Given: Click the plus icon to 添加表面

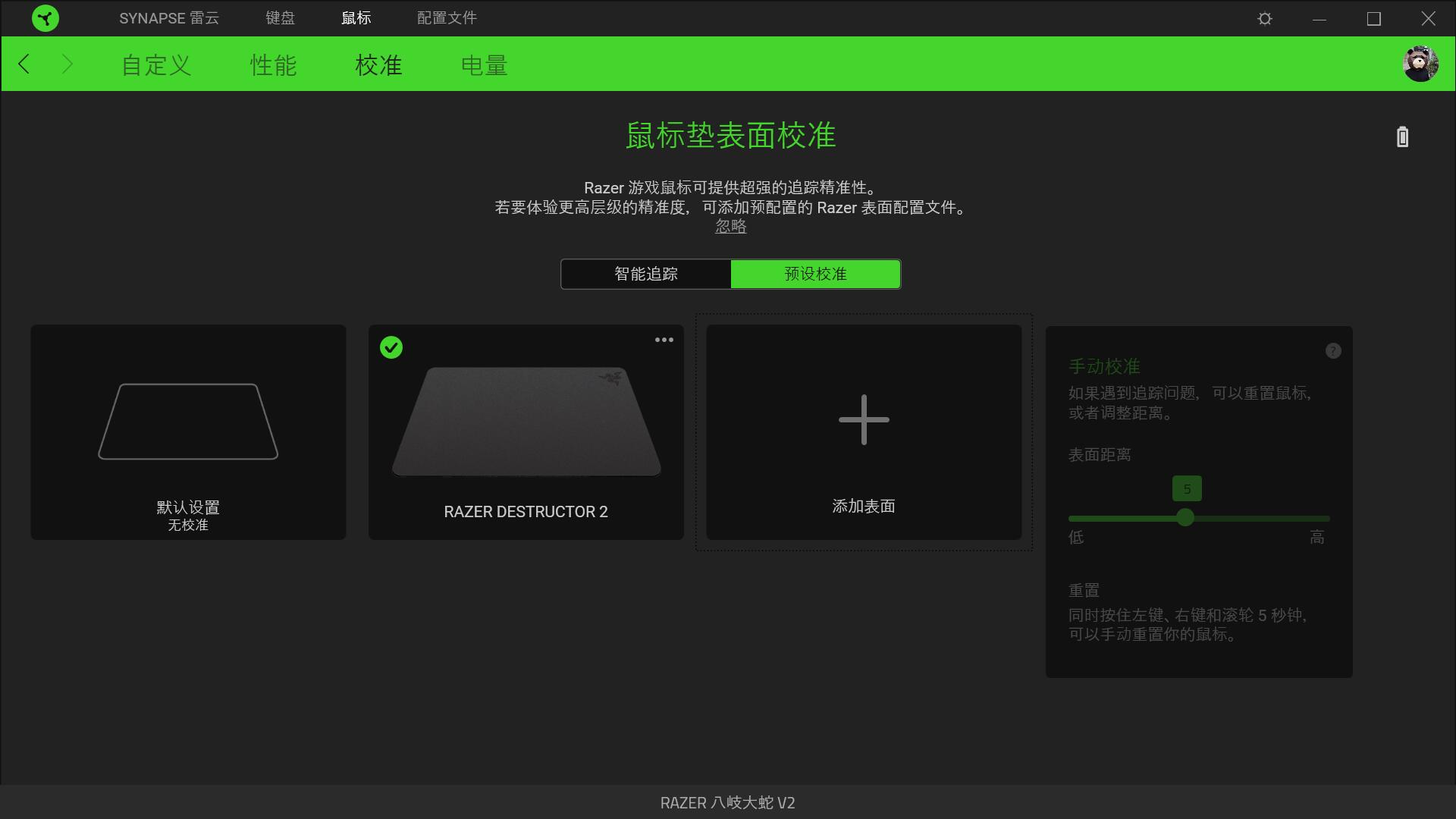Looking at the screenshot, I should click(x=864, y=419).
